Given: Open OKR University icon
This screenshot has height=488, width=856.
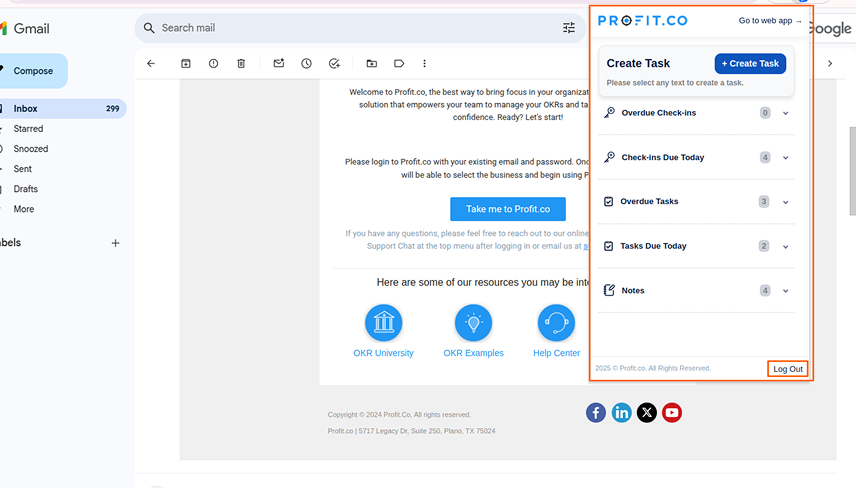Looking at the screenshot, I should tap(383, 323).
